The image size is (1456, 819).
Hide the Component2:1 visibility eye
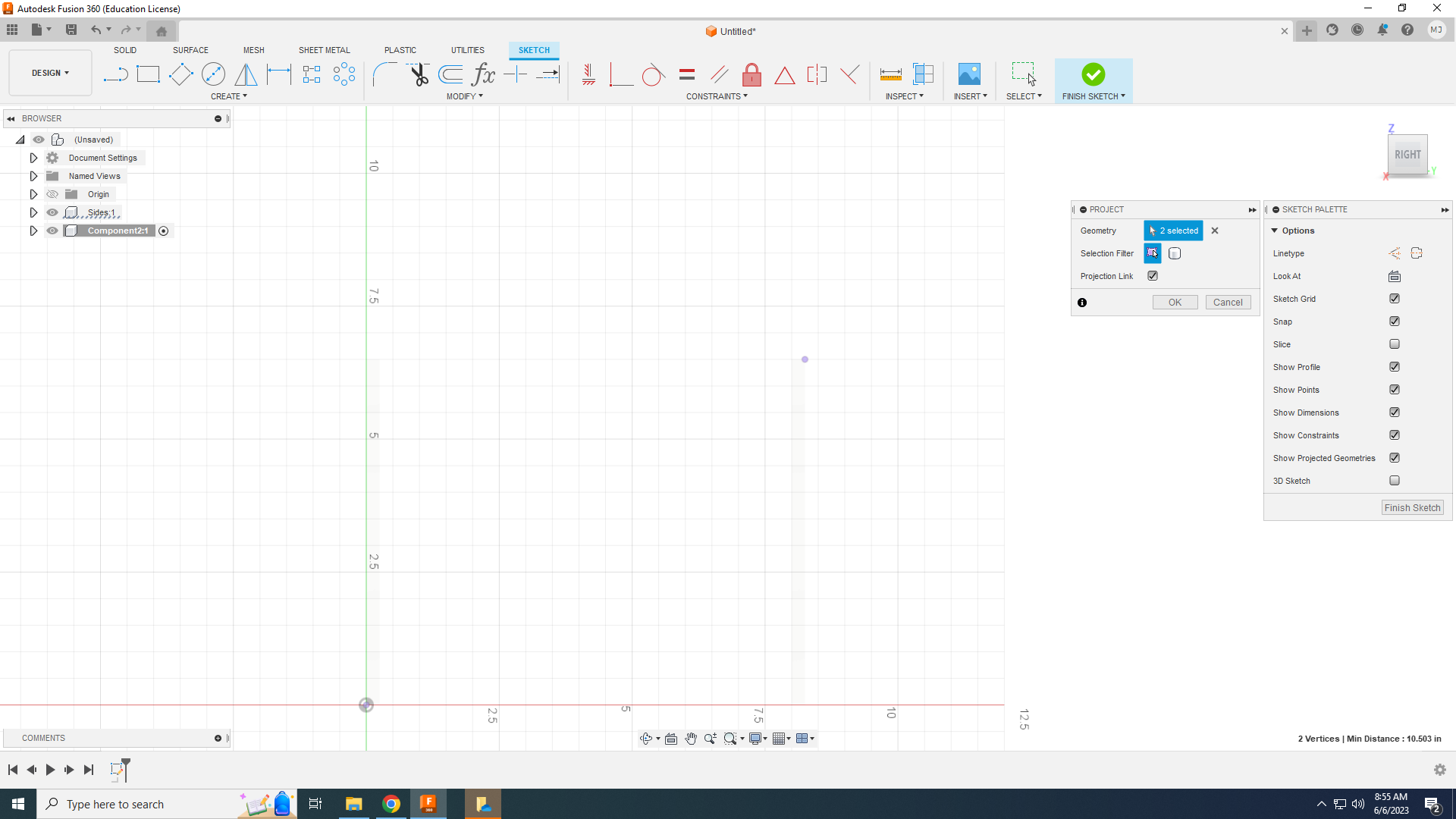pyautogui.click(x=52, y=231)
